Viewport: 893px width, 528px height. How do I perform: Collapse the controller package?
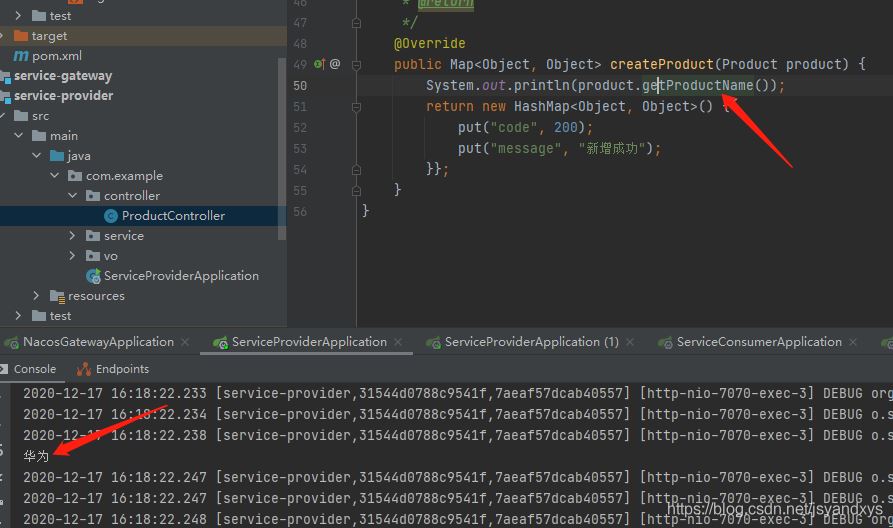(x=72, y=195)
